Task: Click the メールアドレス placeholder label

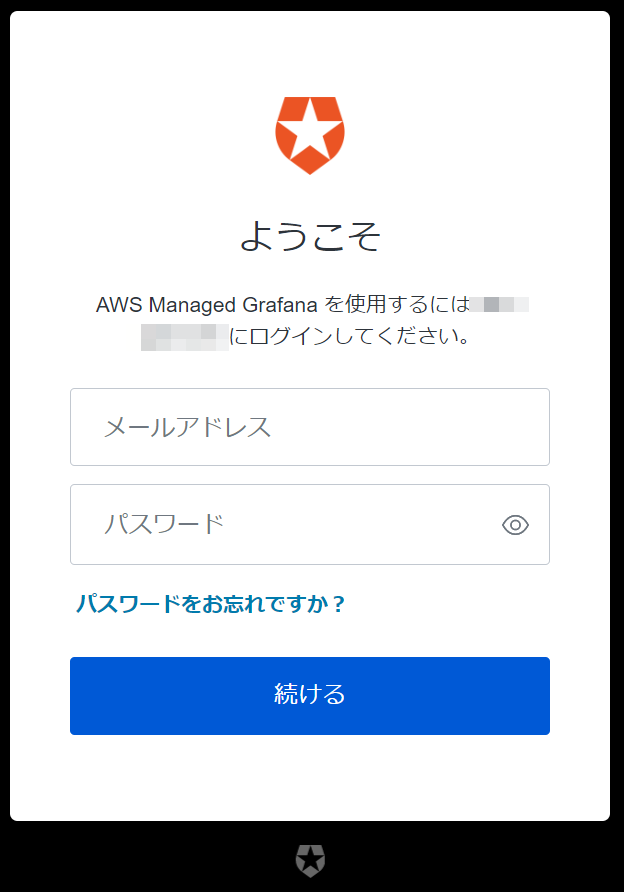Action: tap(187, 427)
